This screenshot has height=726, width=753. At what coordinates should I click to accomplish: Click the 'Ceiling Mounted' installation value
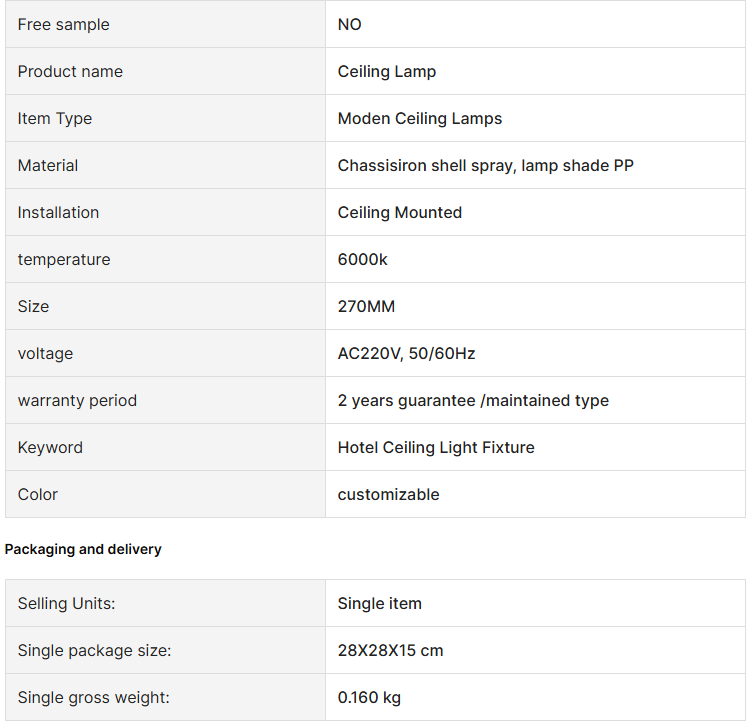coord(400,212)
